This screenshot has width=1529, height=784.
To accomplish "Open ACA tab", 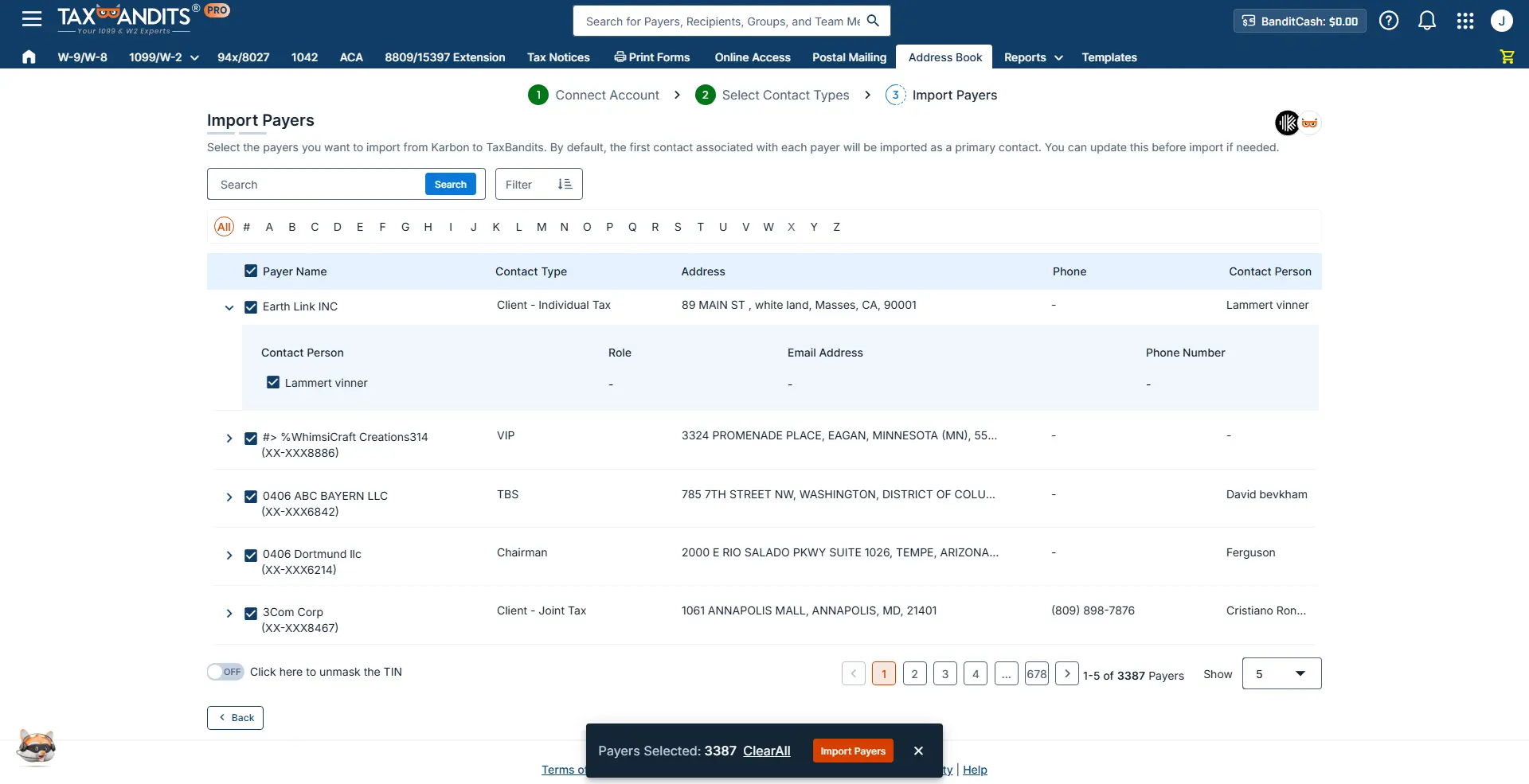I will pyautogui.click(x=351, y=57).
